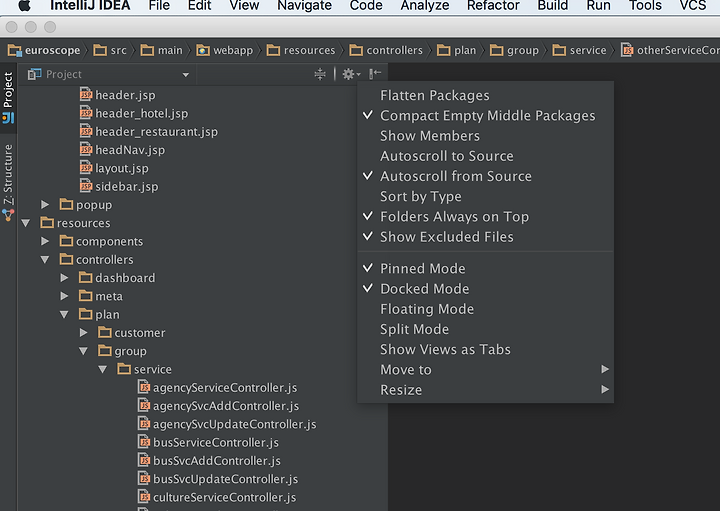Expand the meta folder

pyautogui.click(x=64, y=296)
